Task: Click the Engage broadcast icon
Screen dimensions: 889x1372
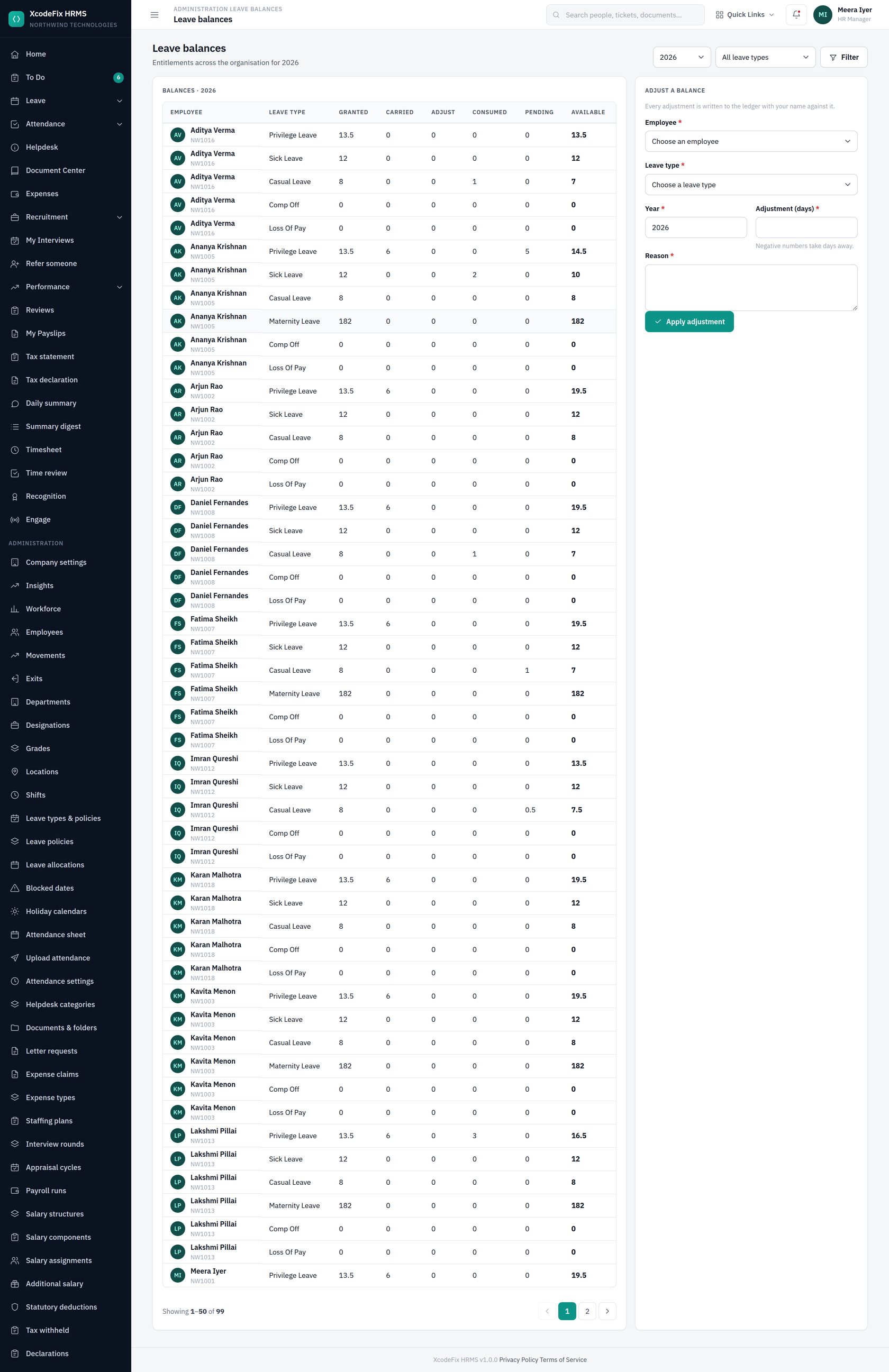Action: click(15, 520)
